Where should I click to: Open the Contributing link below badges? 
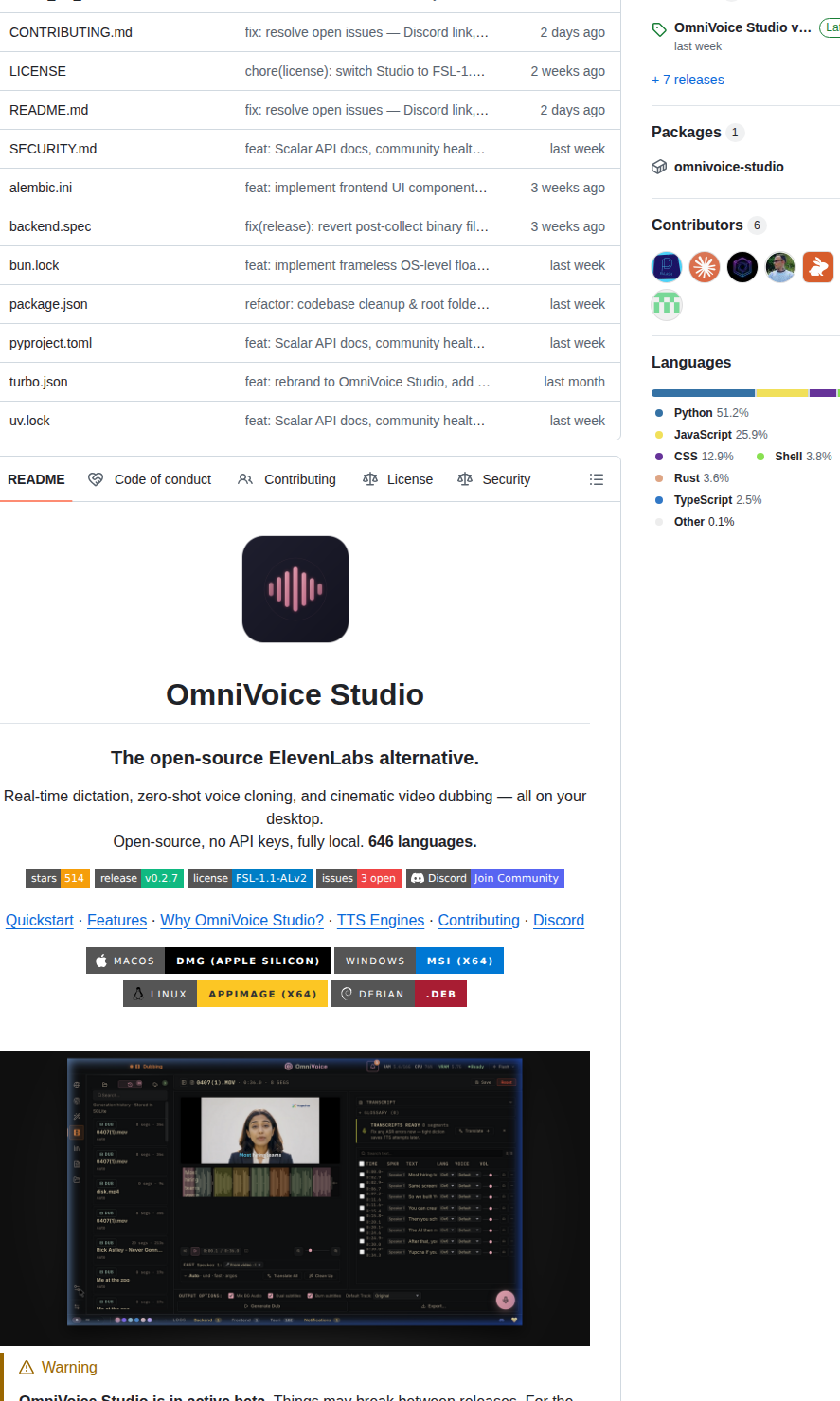coord(479,920)
